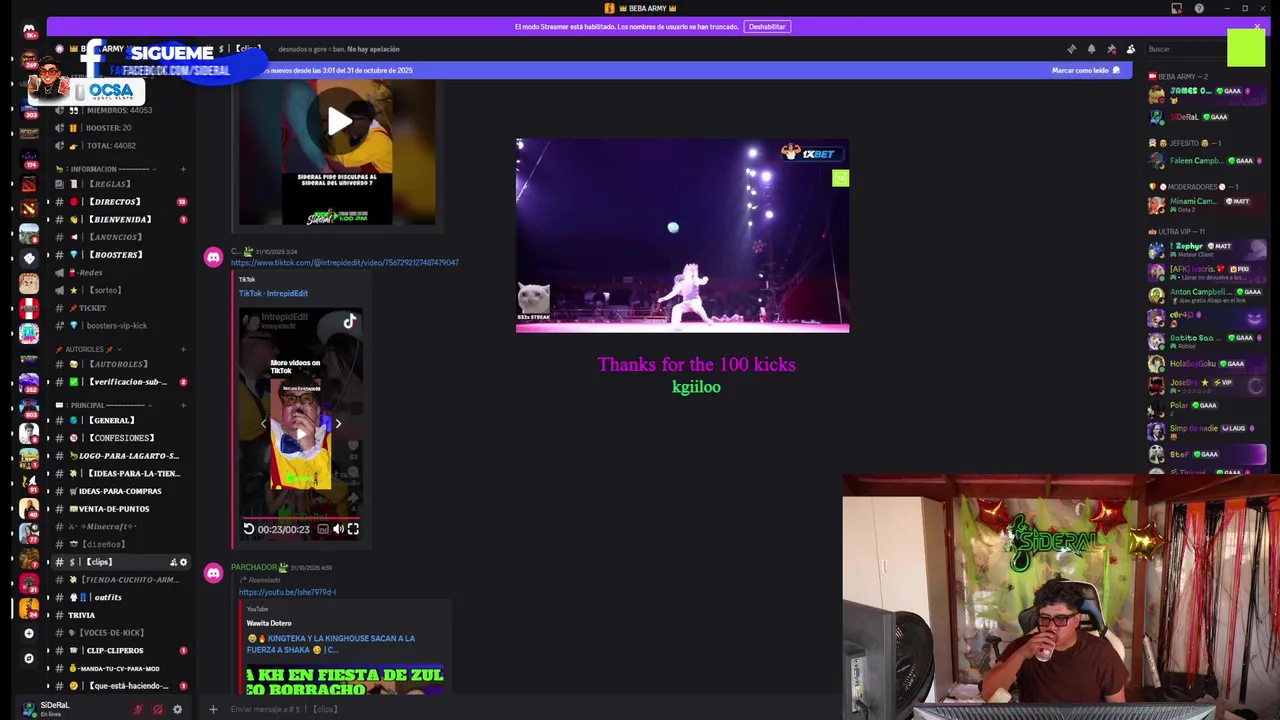The height and width of the screenshot is (720, 1280).
Task: Open the threads icon in channel header
Action: (x=1071, y=49)
